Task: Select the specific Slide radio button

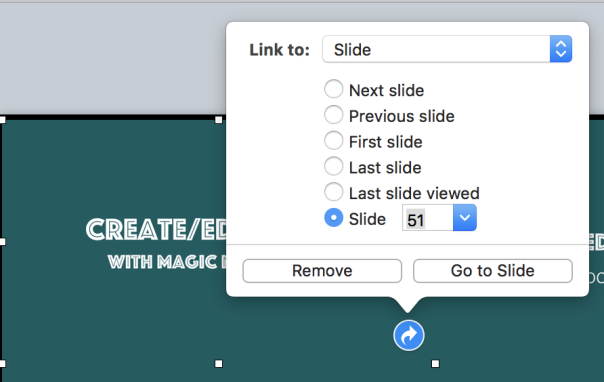Action: (334, 218)
